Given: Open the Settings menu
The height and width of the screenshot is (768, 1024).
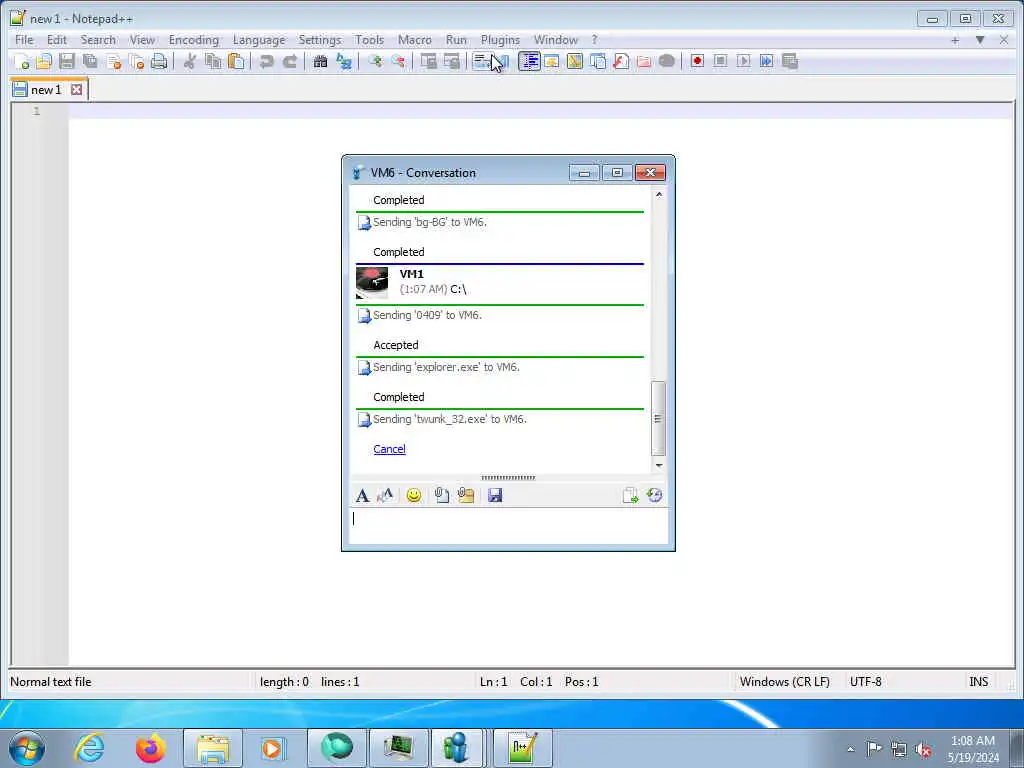Looking at the screenshot, I should click(320, 40).
